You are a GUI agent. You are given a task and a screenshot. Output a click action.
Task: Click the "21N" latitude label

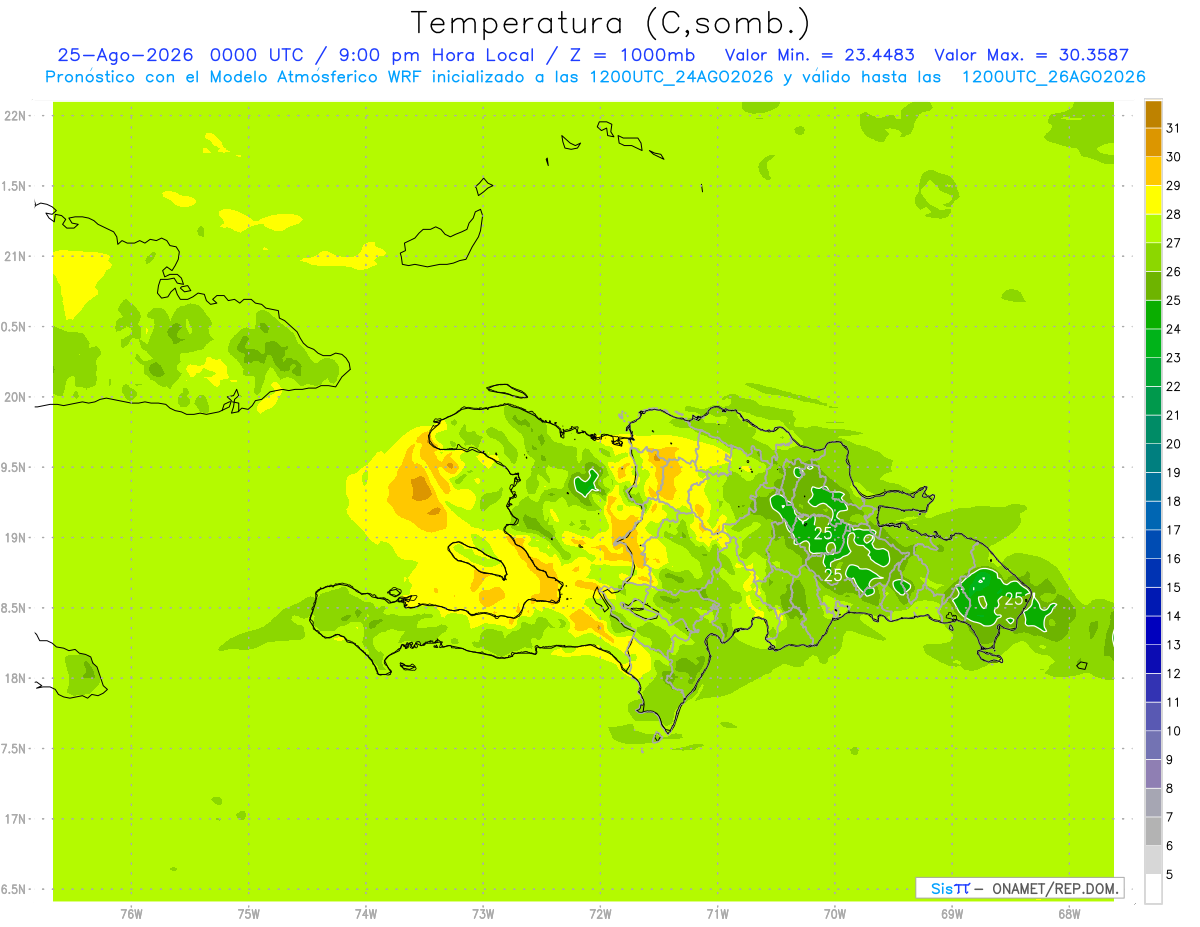[17, 257]
